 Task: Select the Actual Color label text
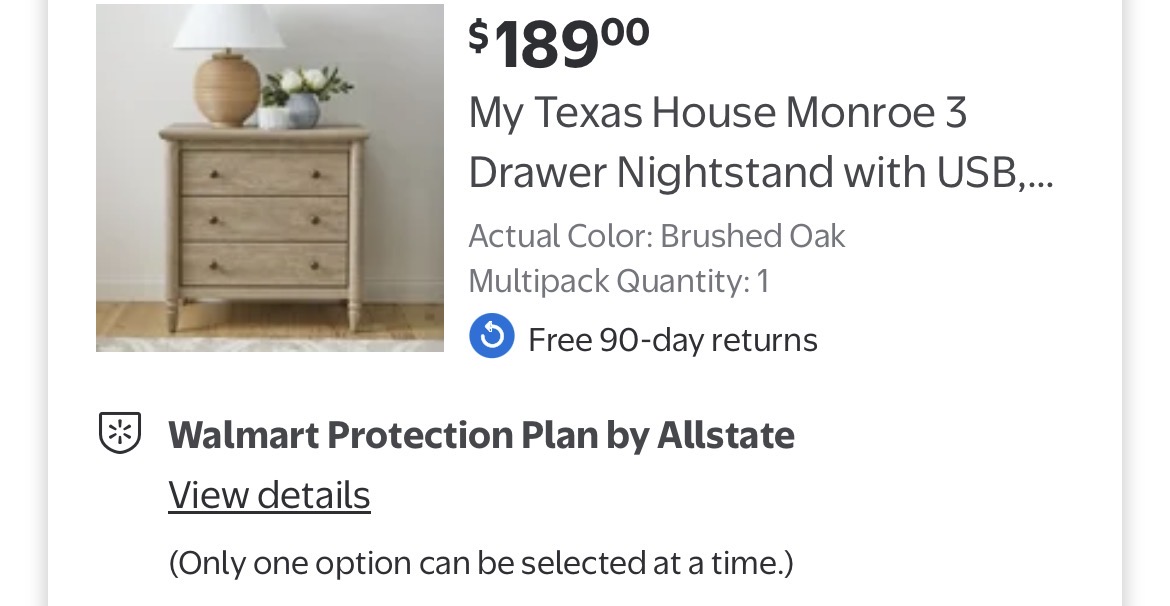560,236
